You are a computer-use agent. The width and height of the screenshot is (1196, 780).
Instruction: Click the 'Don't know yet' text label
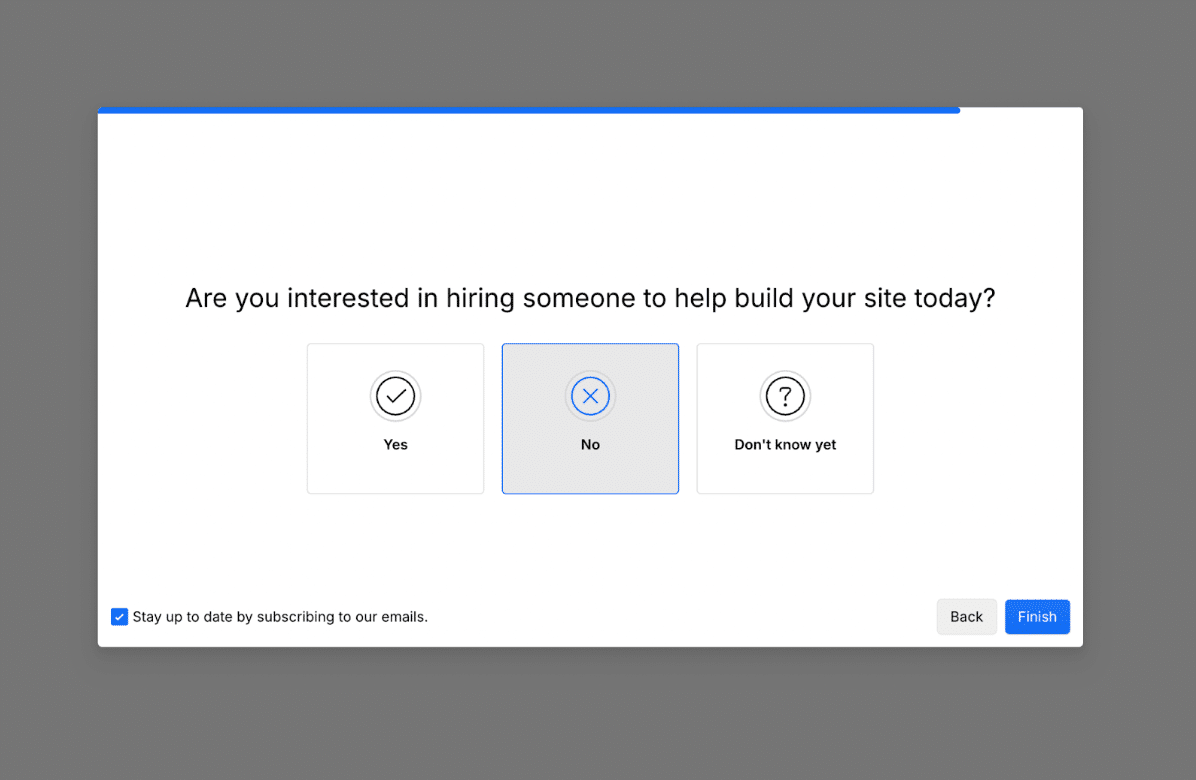(x=785, y=445)
